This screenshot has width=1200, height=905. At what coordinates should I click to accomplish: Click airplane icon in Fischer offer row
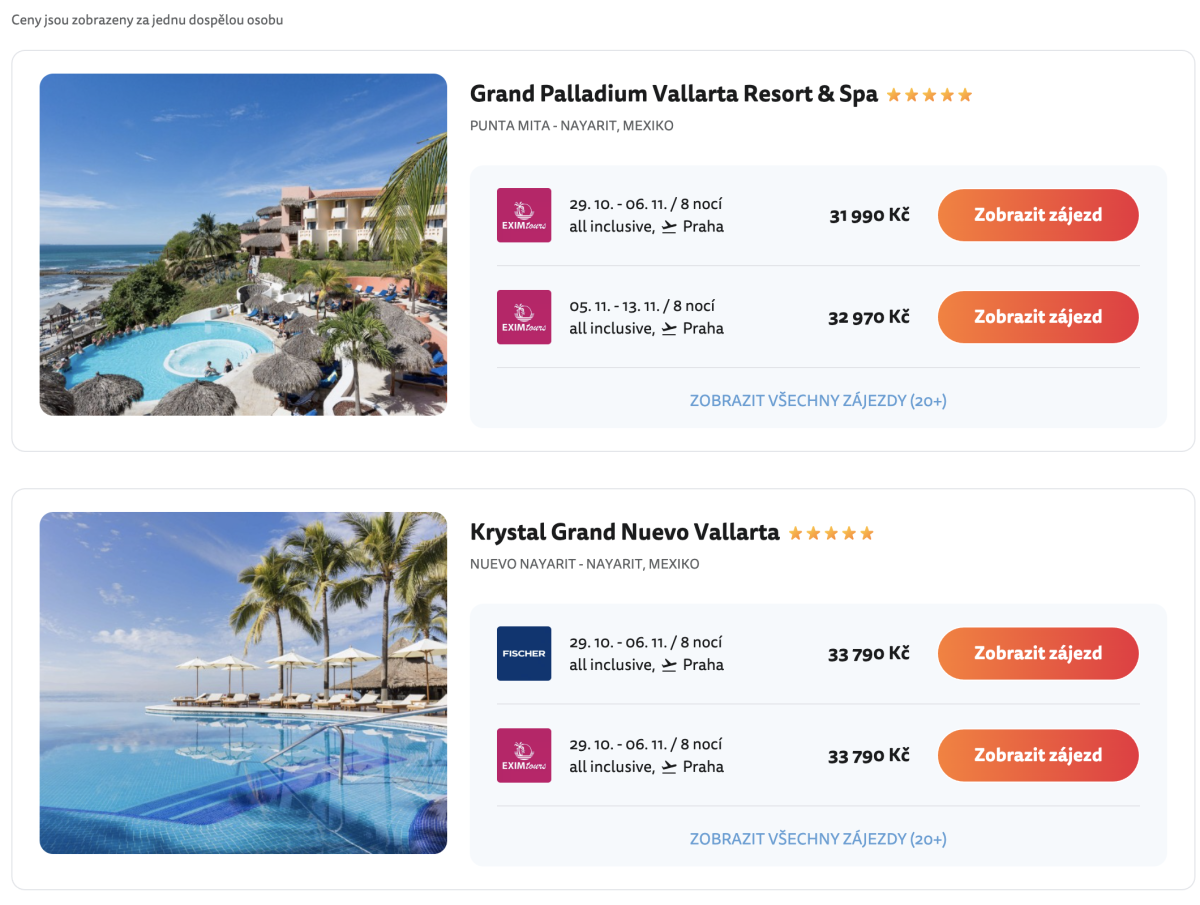point(669,665)
